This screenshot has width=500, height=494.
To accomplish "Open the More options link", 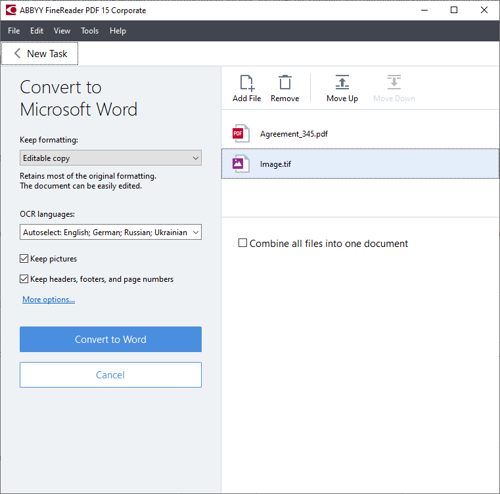I will [x=49, y=300].
